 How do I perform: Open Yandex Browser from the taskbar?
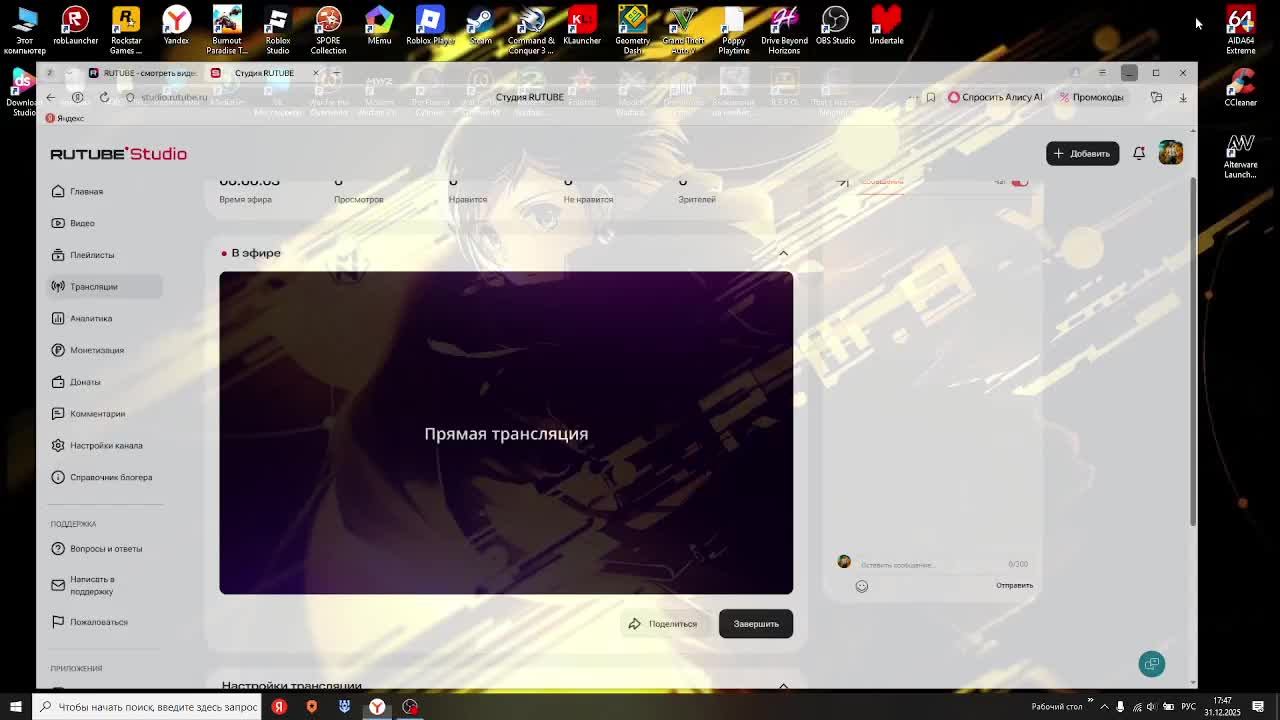377,706
